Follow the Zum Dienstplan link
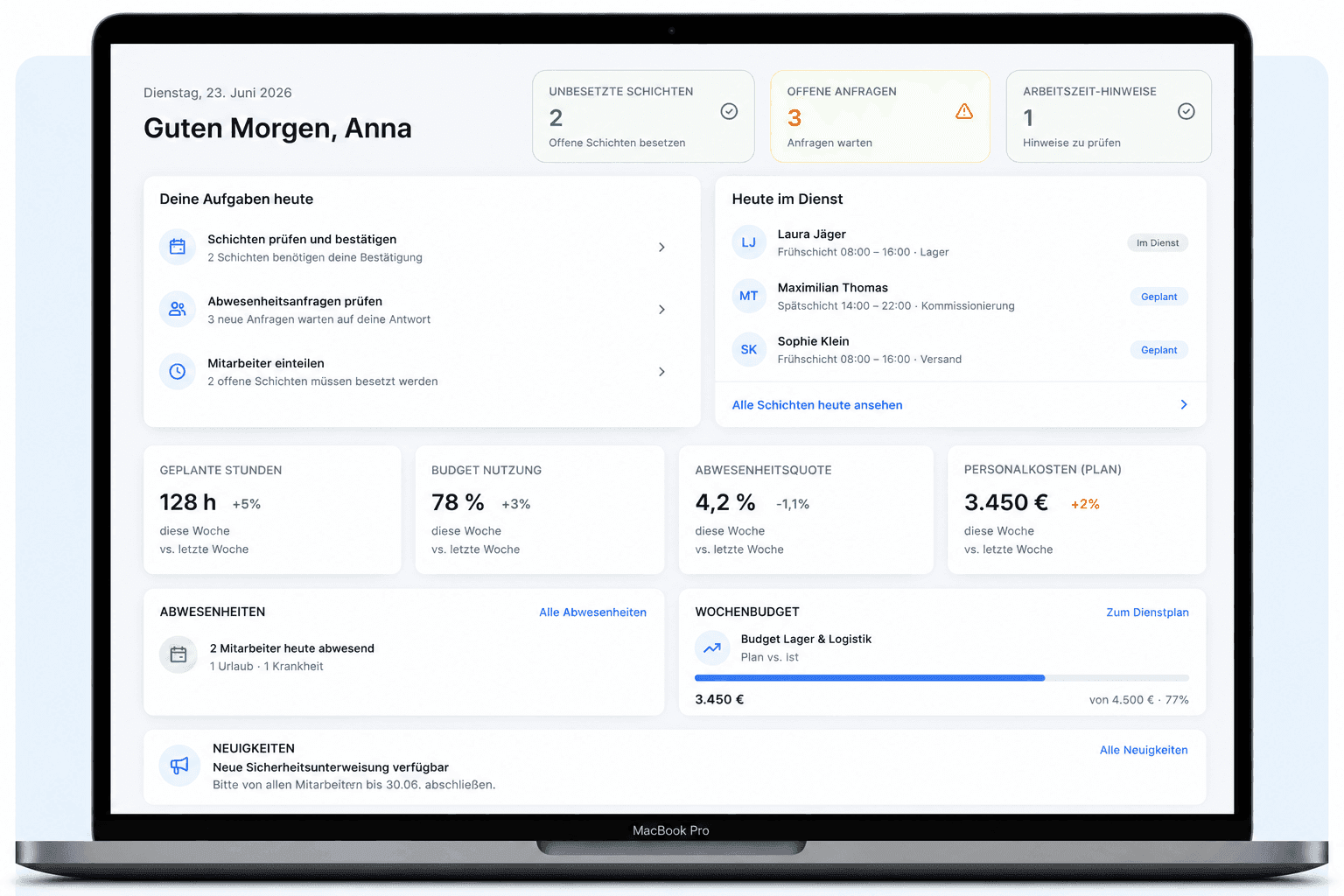 [x=1147, y=612]
